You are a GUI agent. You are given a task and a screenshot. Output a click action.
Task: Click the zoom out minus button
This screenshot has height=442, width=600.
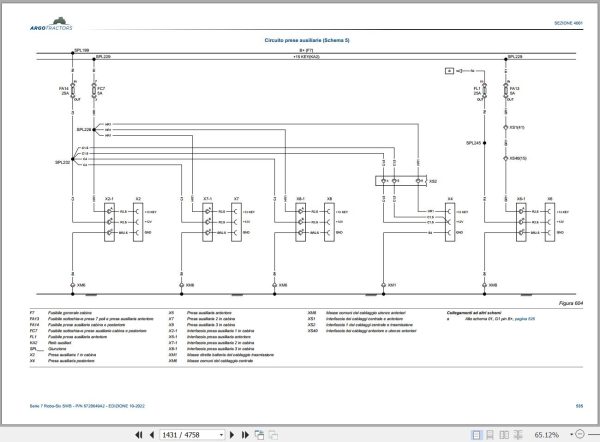(x=580, y=434)
